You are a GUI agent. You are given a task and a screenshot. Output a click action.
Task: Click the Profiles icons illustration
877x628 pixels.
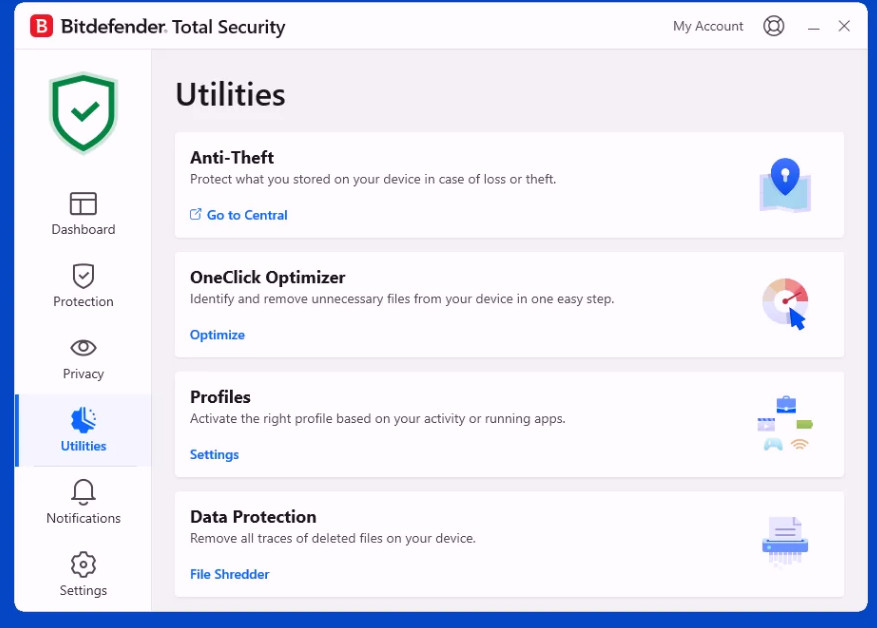[x=785, y=424]
